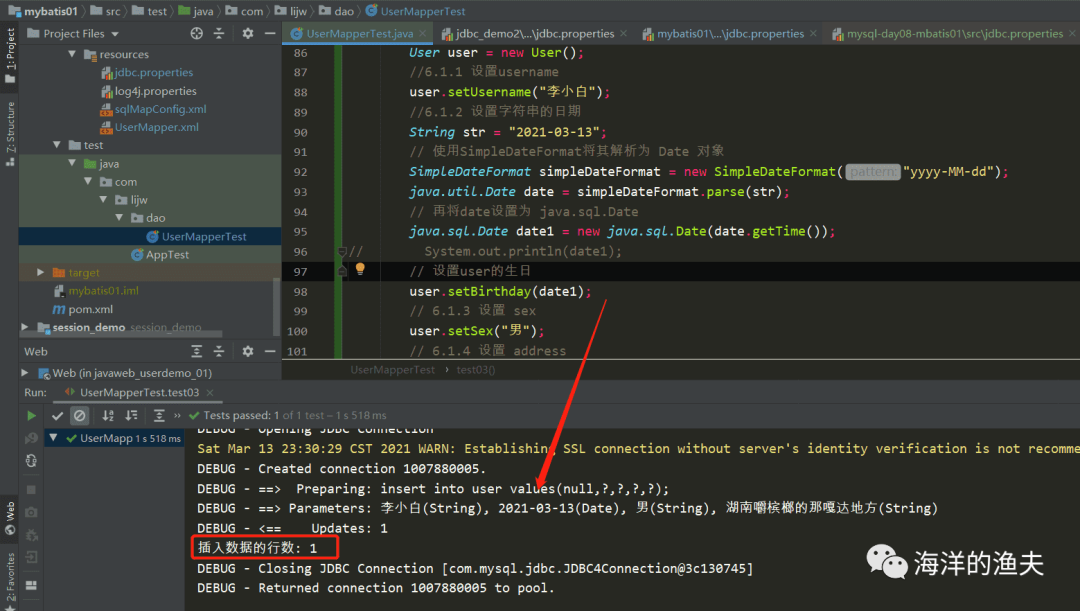Screen dimensions: 1080x611
Task: Click the locate target icon in Project Files header
Action: (196, 33)
